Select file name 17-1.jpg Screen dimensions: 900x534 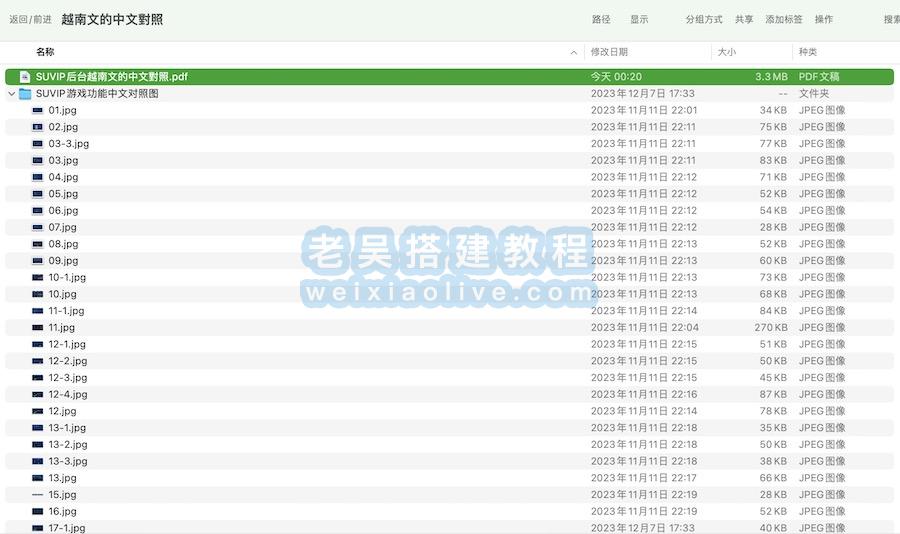(x=67, y=528)
